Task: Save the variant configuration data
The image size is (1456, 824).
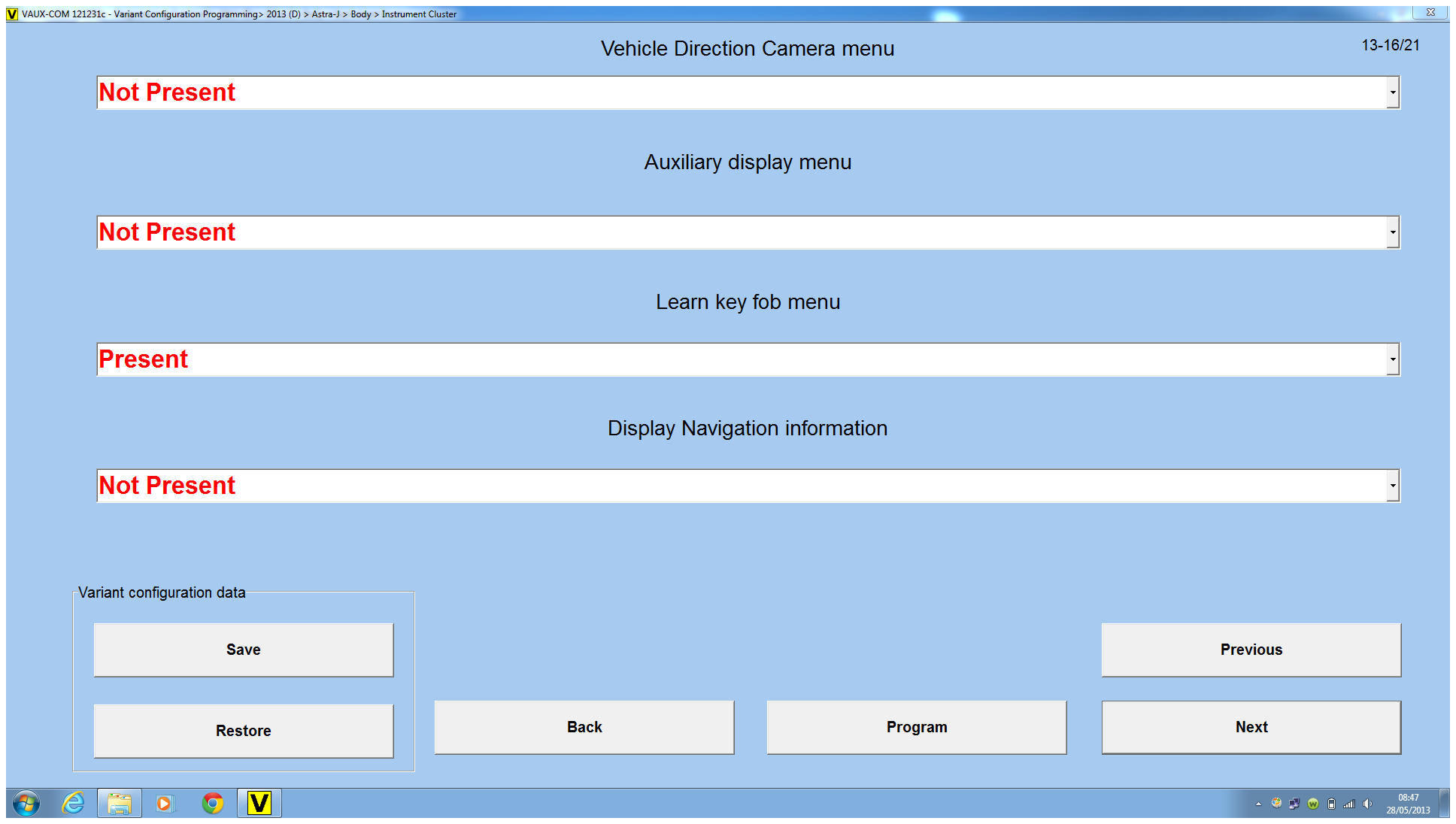Action: tap(243, 650)
